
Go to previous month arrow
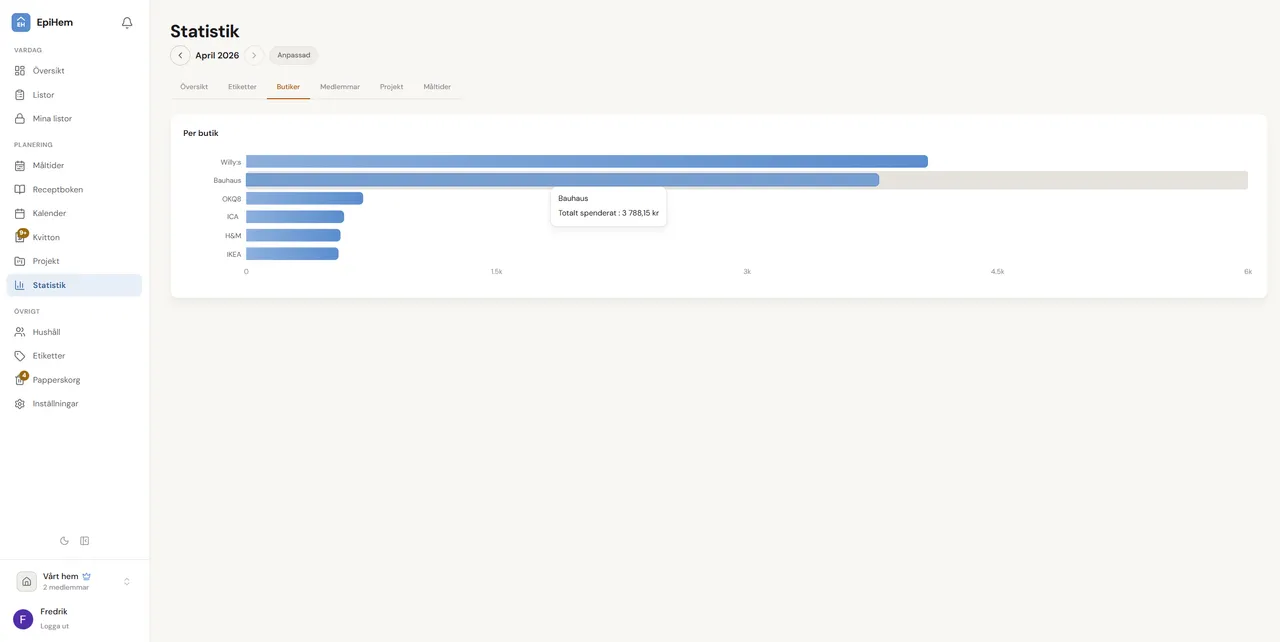point(180,56)
